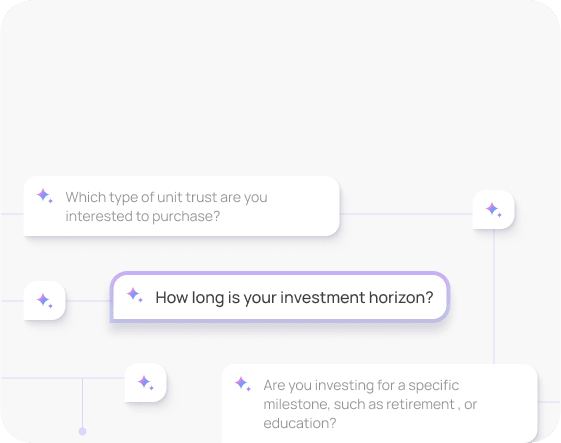Click the word "education?" in milestone prompt
The image size is (561, 443).
pos(300,423)
